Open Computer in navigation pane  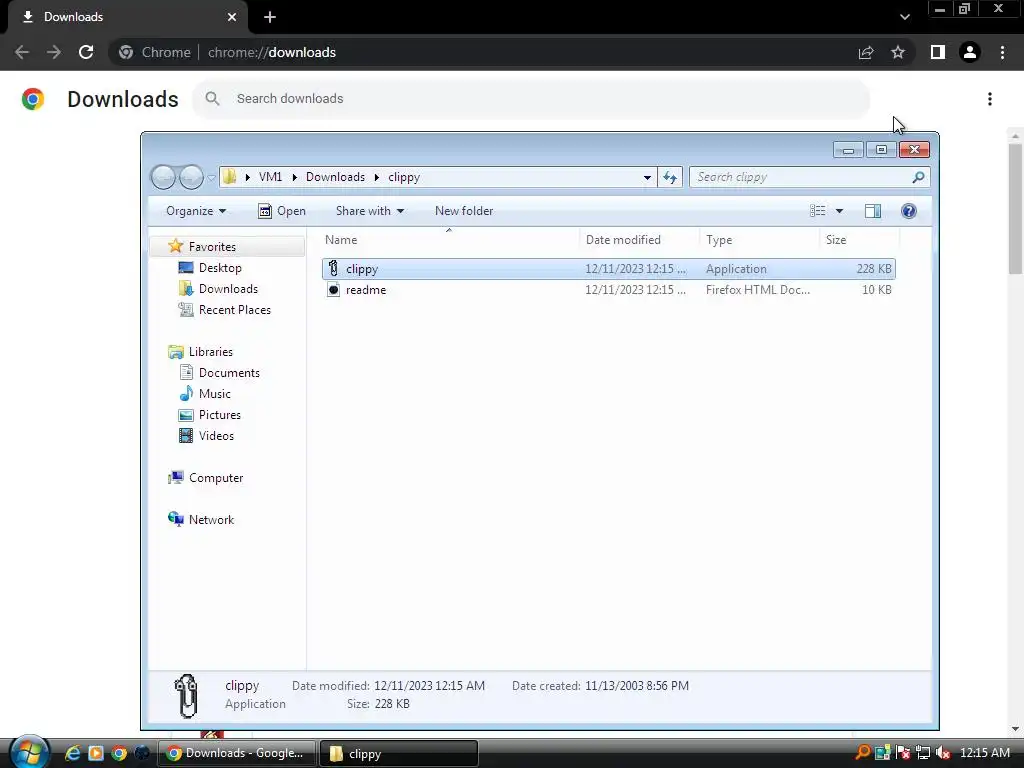coord(216,477)
